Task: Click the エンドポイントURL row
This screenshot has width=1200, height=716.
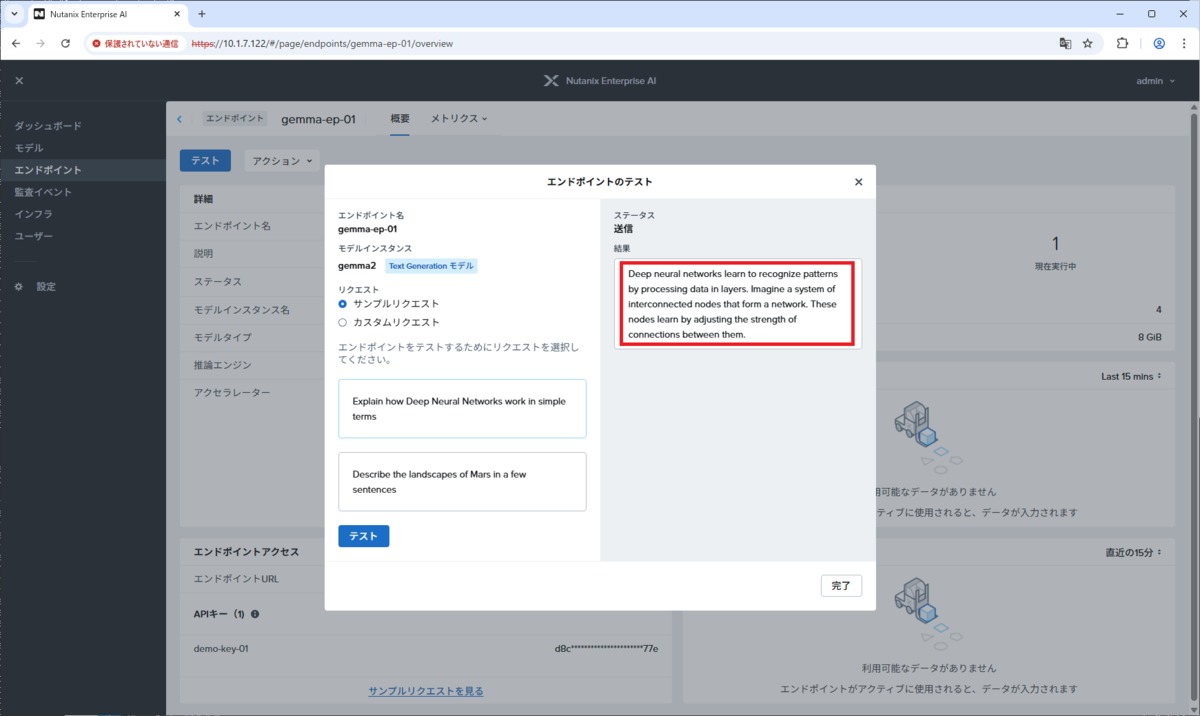Action: click(x=426, y=578)
